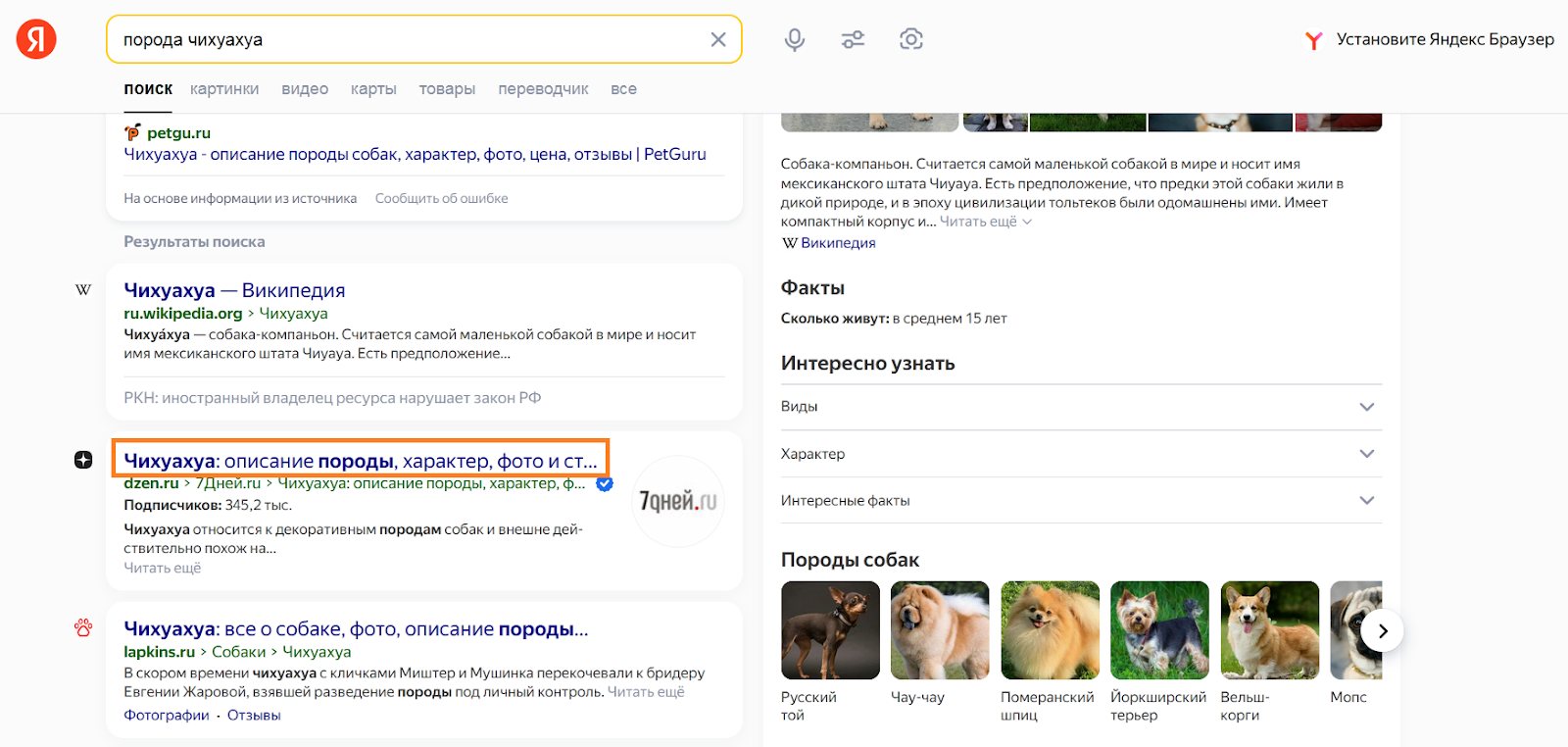This screenshot has width=1568, height=747.
Task: Click the Yandex Browser install icon
Action: 1314,40
